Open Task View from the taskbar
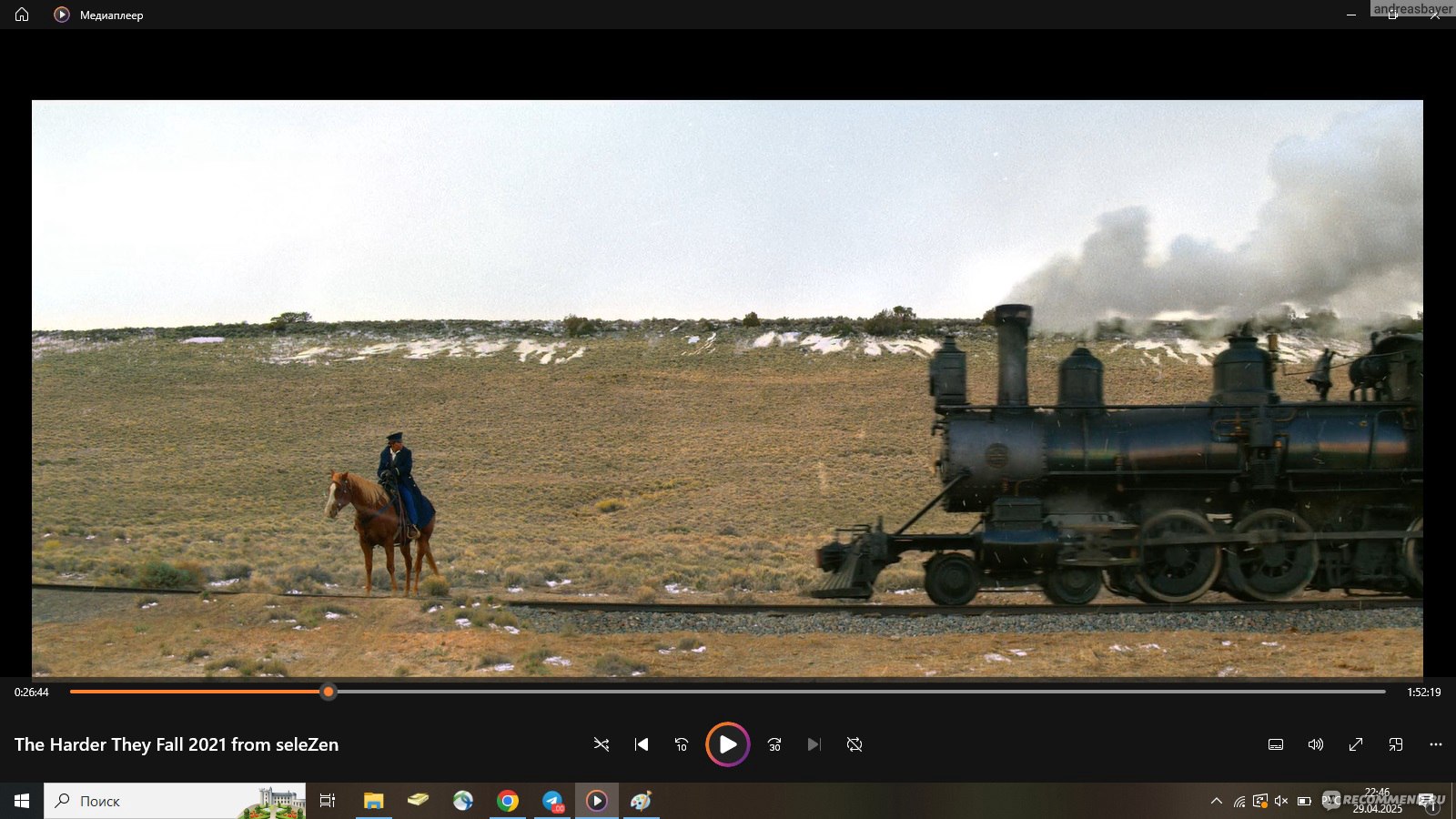This screenshot has width=1456, height=819. coord(328,801)
